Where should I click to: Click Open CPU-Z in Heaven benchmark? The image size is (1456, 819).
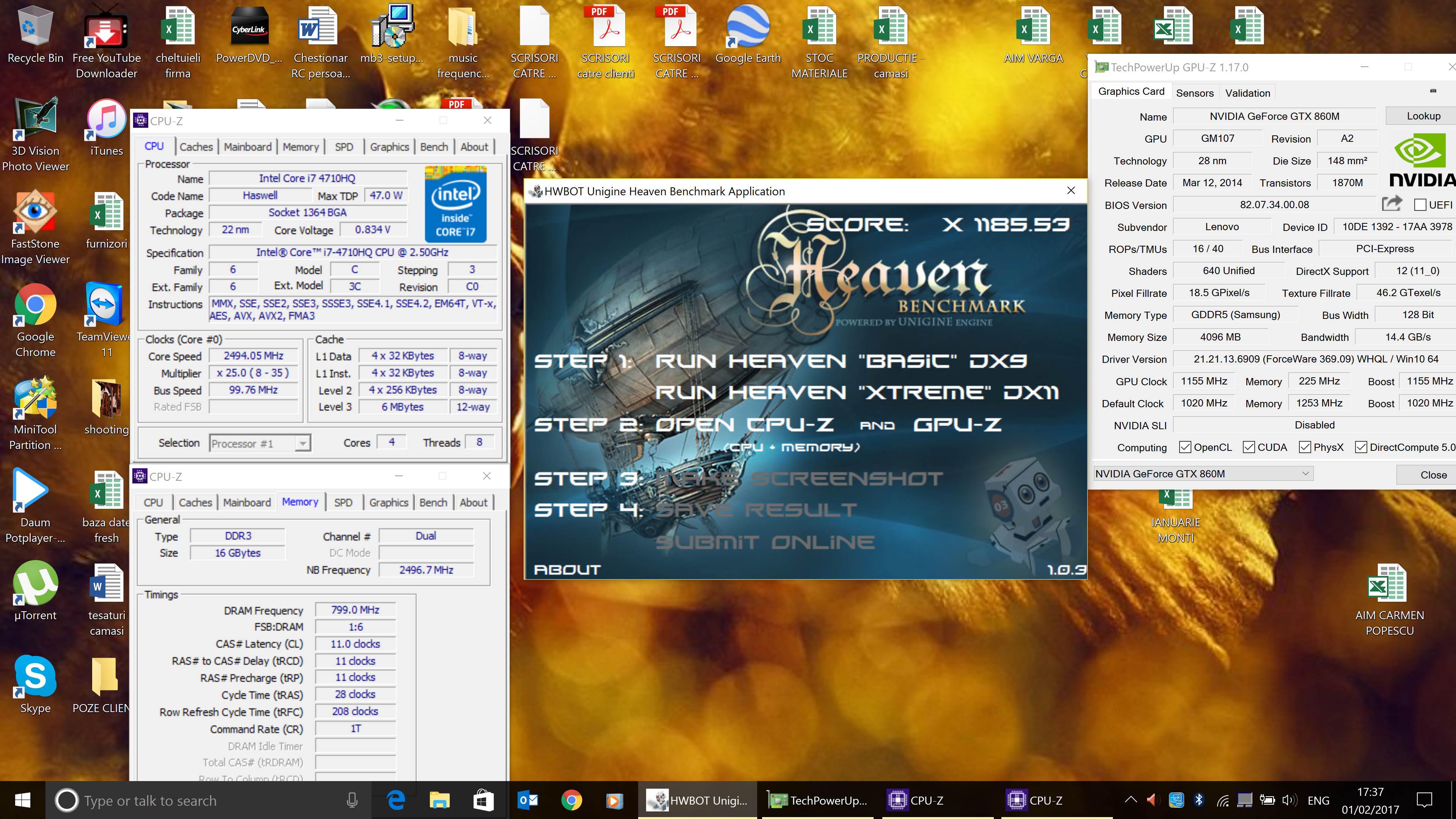(744, 425)
